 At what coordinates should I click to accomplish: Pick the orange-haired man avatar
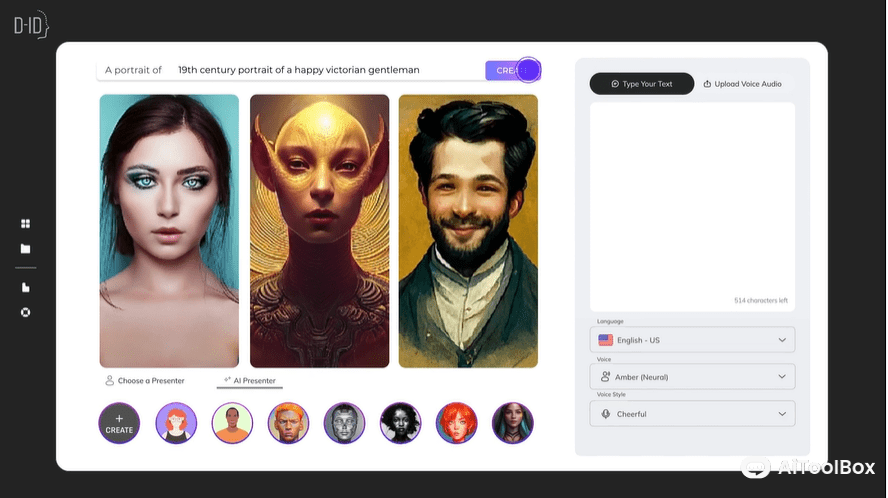coord(288,423)
